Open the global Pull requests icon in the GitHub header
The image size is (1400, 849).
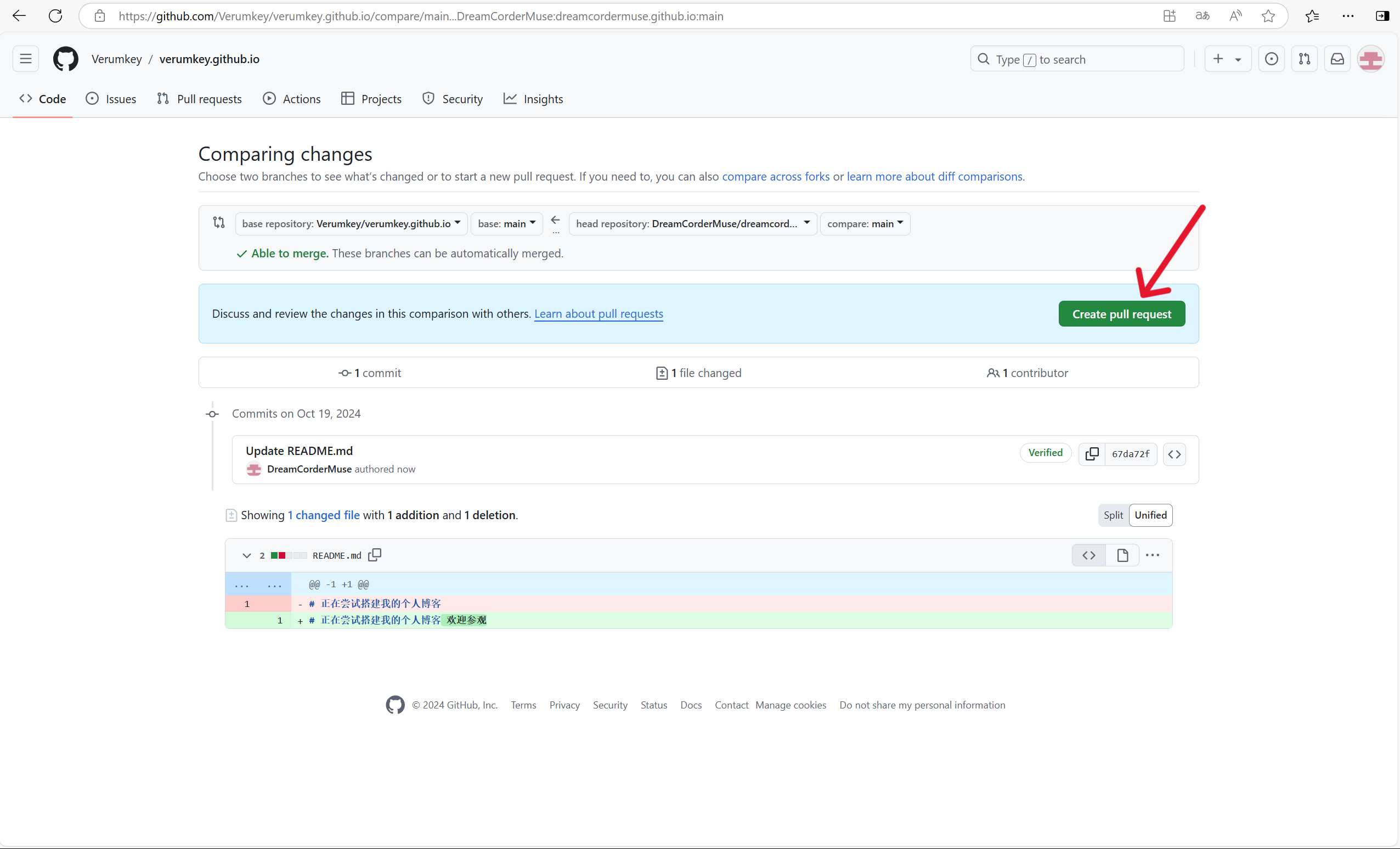1305,59
